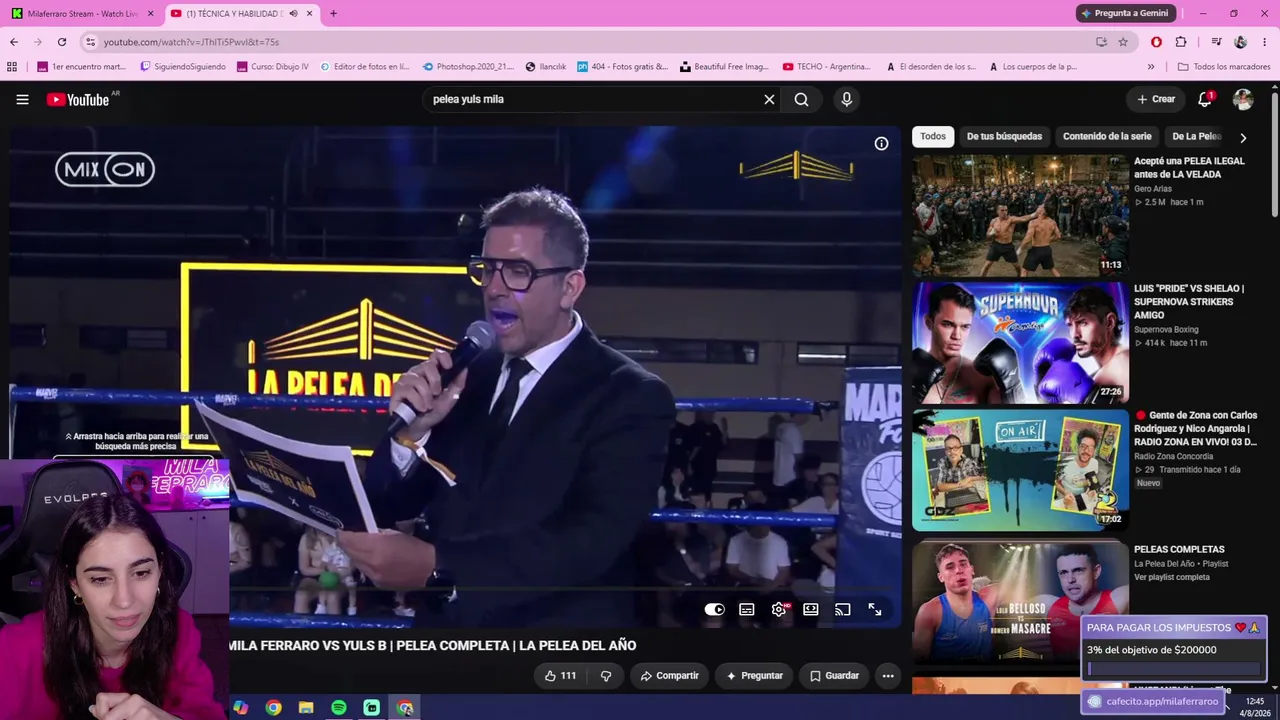Open the media controls toolbar icon
This screenshot has height=720, width=1280.
pyautogui.click(x=1216, y=42)
